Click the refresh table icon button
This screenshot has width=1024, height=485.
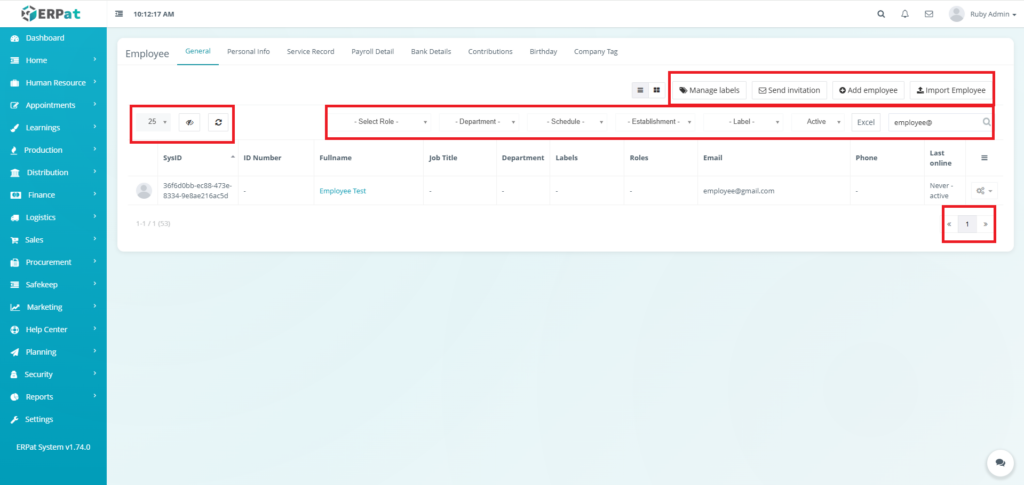(218, 122)
